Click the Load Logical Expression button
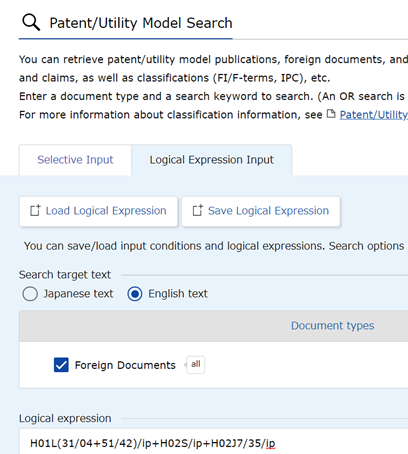The width and height of the screenshot is (408, 454). 98,211
